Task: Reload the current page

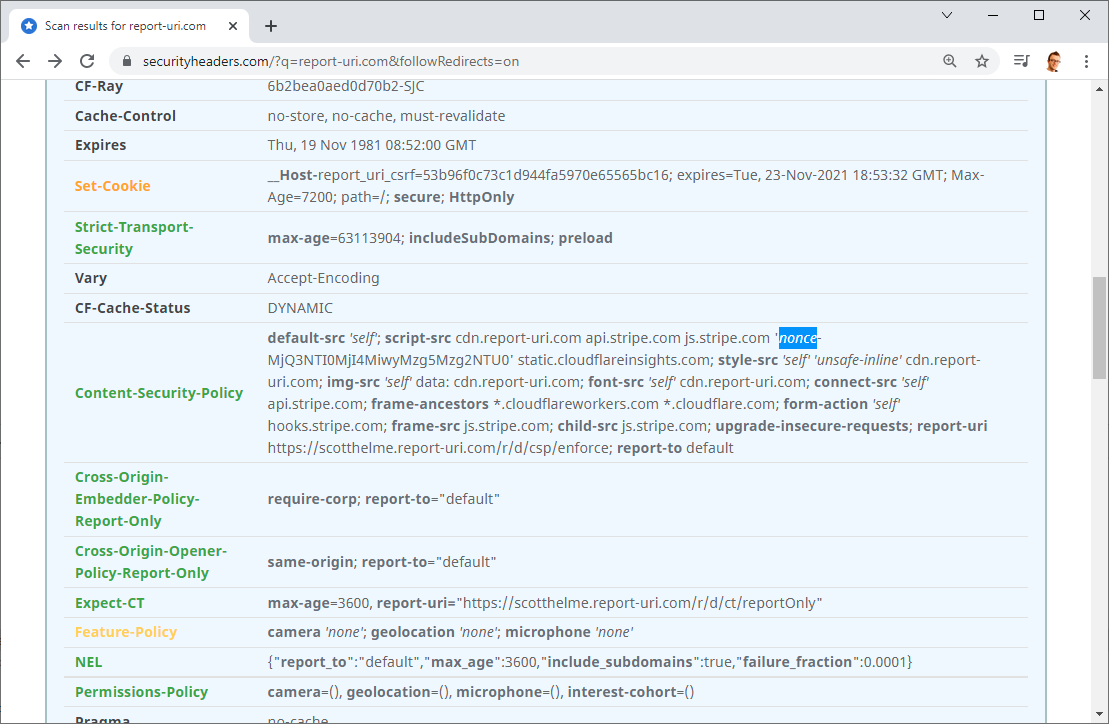Action: click(x=87, y=62)
